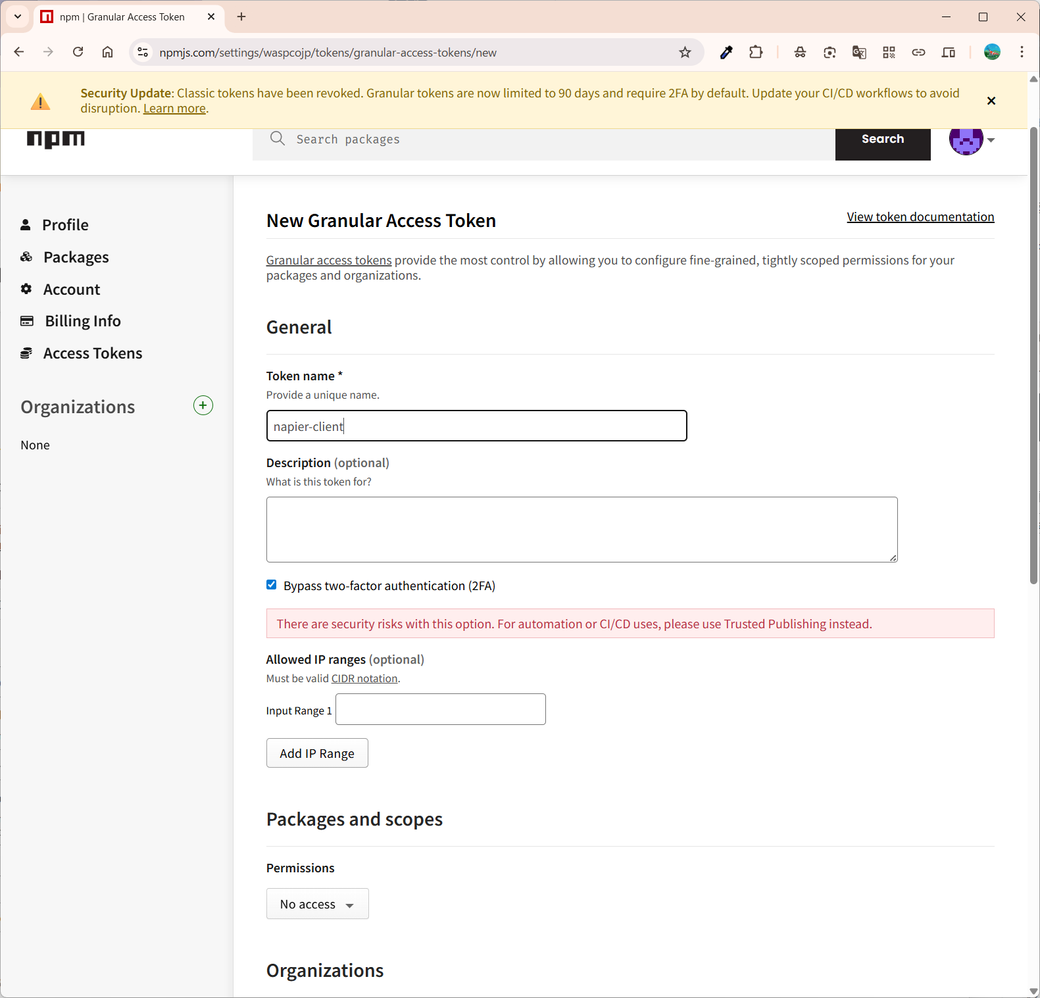The width and height of the screenshot is (1040, 998).
Task: Open the user avatar account menu
Action: tap(971, 140)
